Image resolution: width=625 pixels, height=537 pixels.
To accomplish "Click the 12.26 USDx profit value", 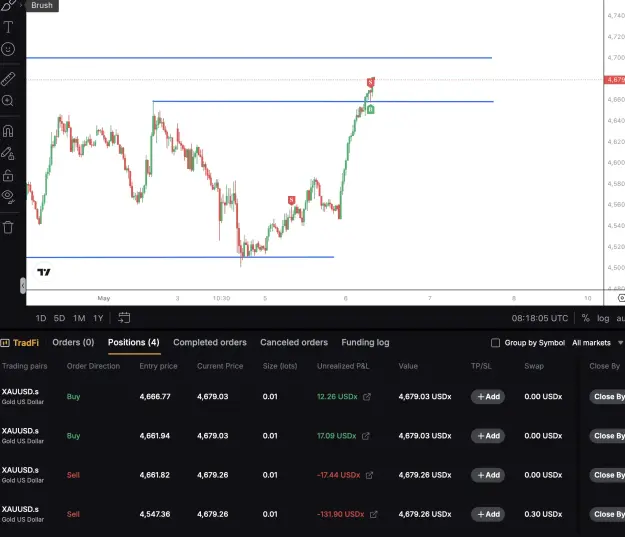I will pyautogui.click(x=337, y=397).
